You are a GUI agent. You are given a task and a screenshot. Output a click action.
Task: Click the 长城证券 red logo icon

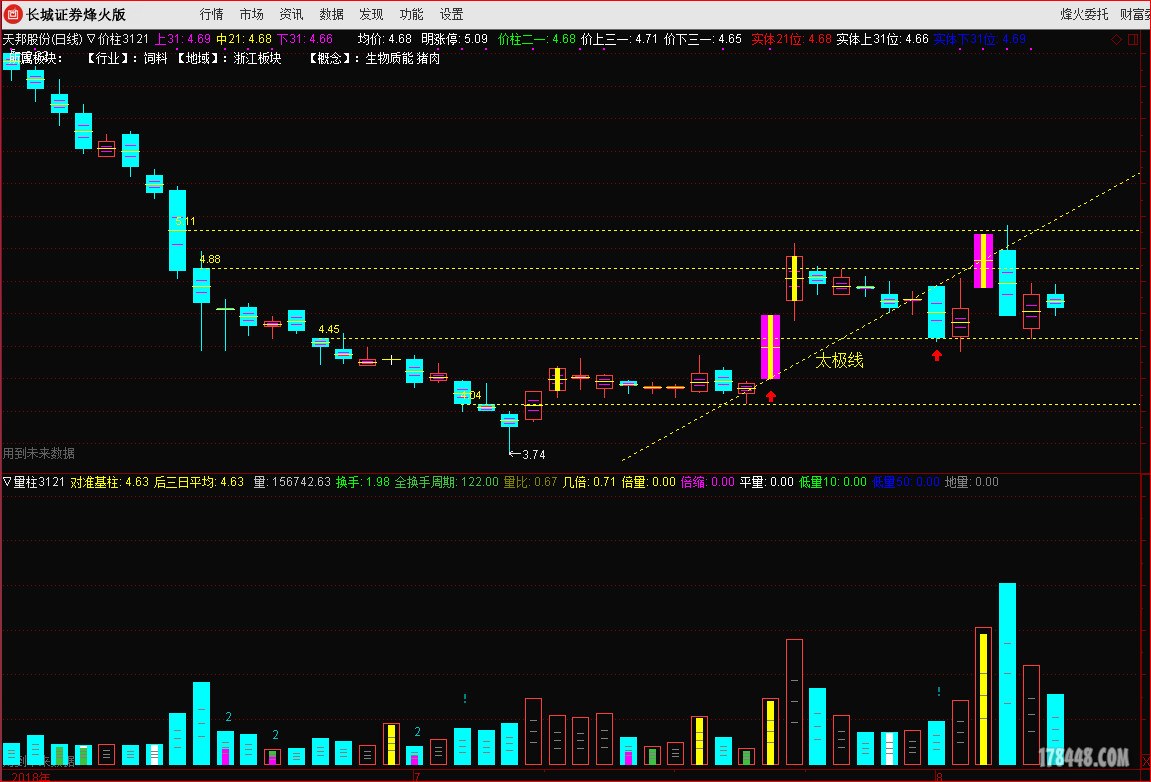coord(13,14)
